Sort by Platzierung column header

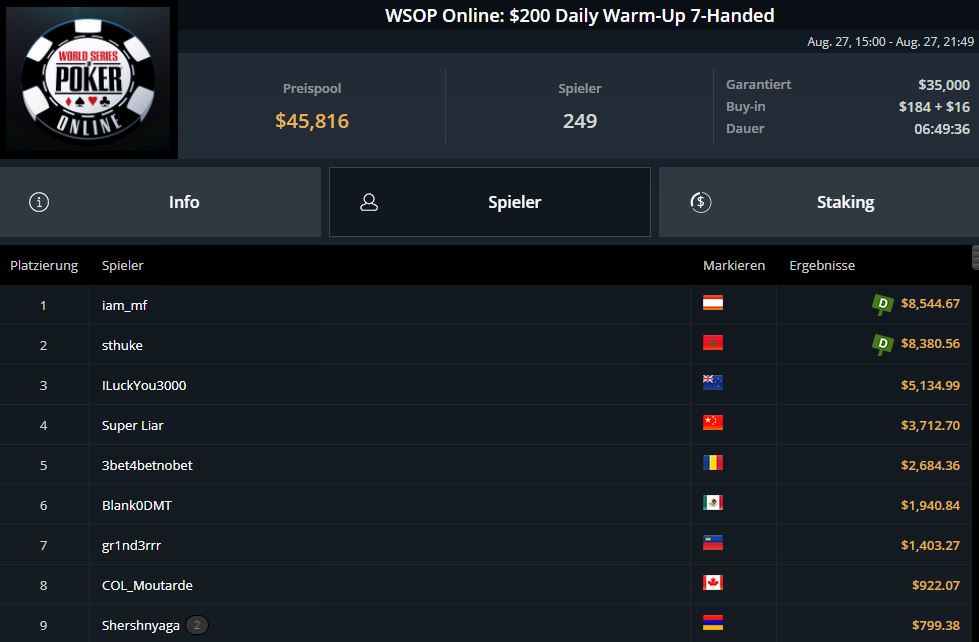[44, 265]
